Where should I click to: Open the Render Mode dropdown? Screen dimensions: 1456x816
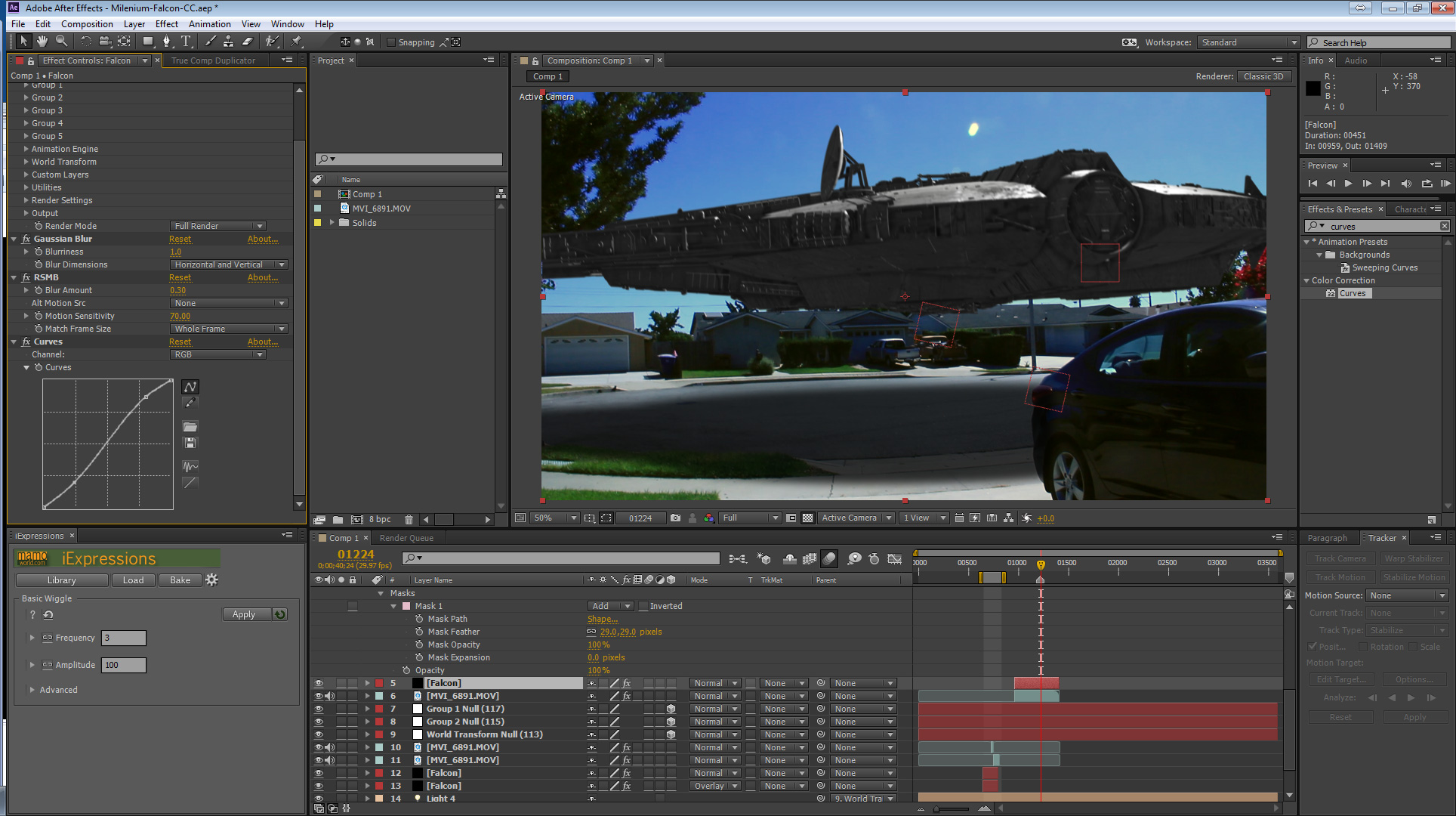pos(218,226)
